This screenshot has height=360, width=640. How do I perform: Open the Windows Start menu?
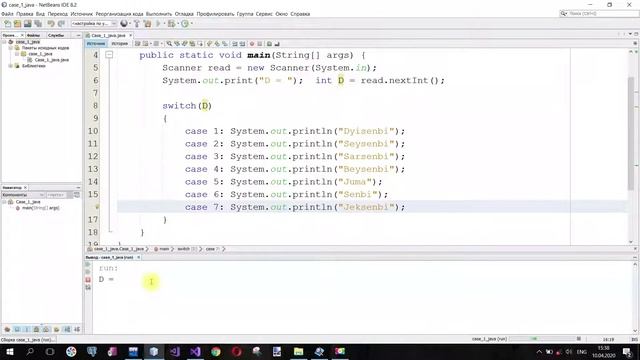9,351
